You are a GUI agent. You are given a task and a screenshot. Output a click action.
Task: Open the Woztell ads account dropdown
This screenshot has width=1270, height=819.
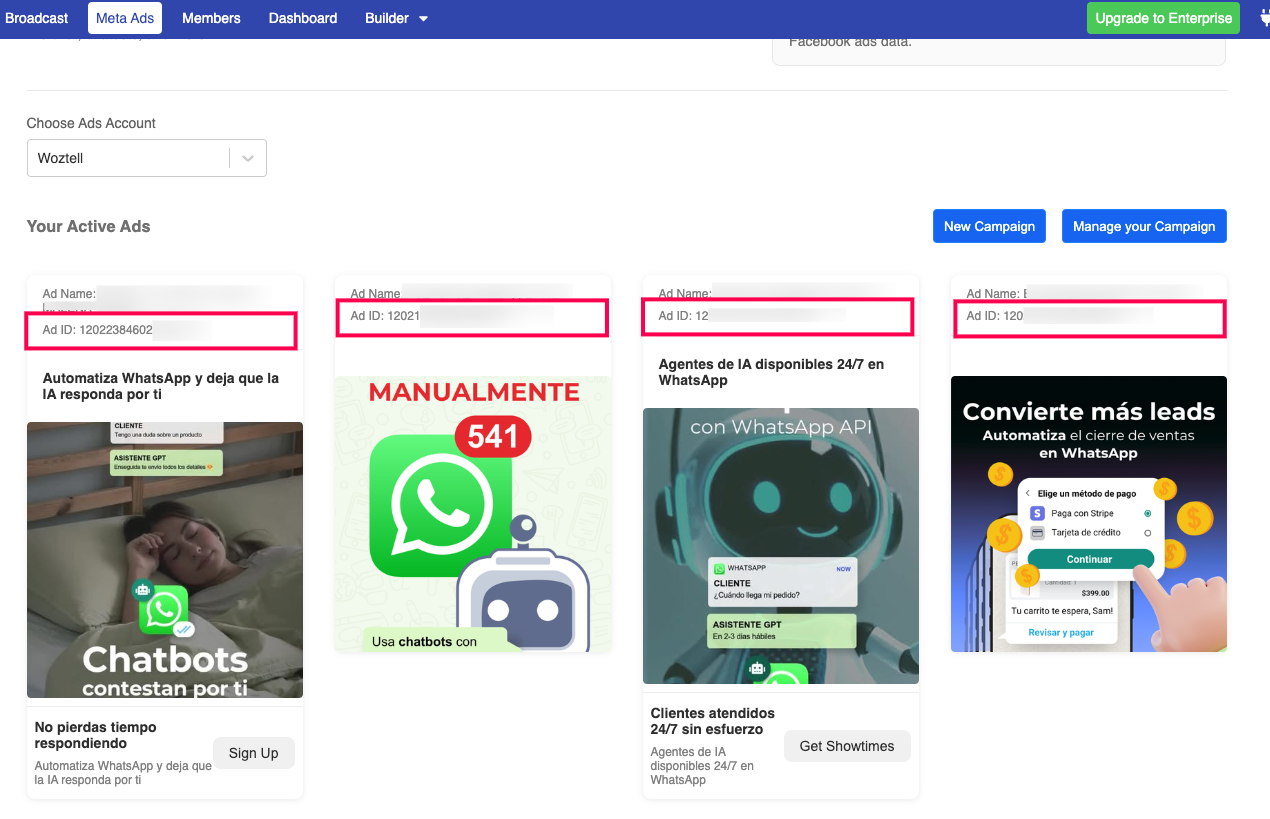click(147, 158)
